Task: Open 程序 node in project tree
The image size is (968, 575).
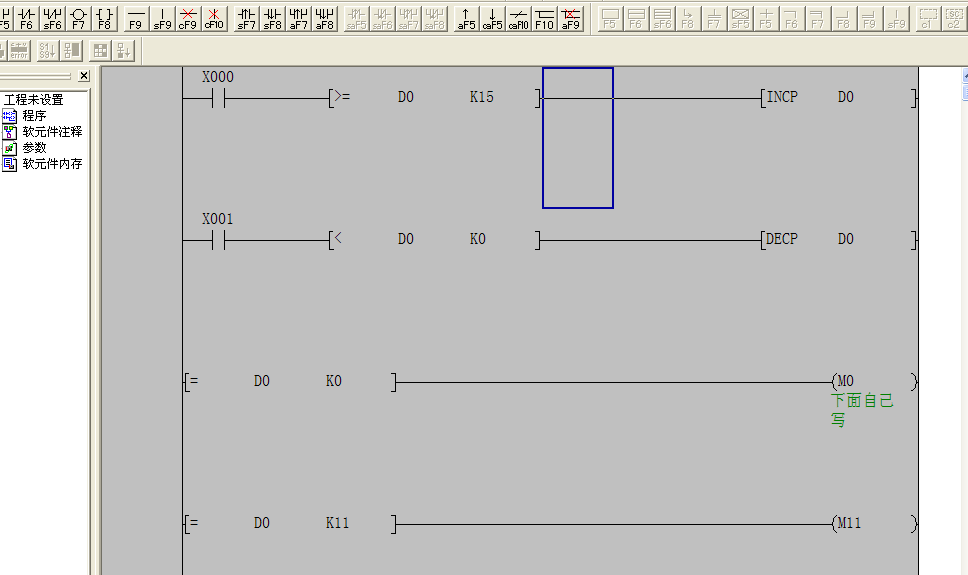Action: (34, 116)
